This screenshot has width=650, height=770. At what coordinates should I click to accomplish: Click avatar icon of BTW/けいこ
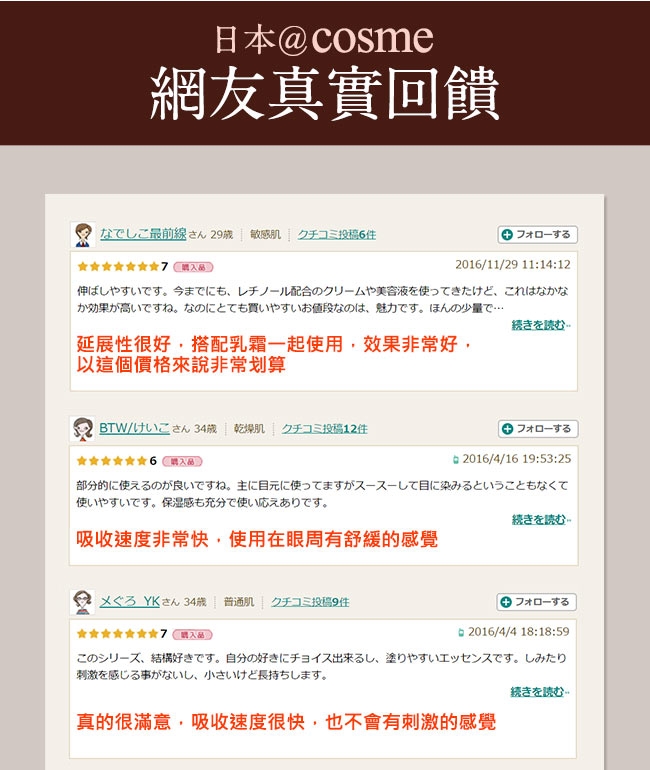pyautogui.click(x=82, y=429)
